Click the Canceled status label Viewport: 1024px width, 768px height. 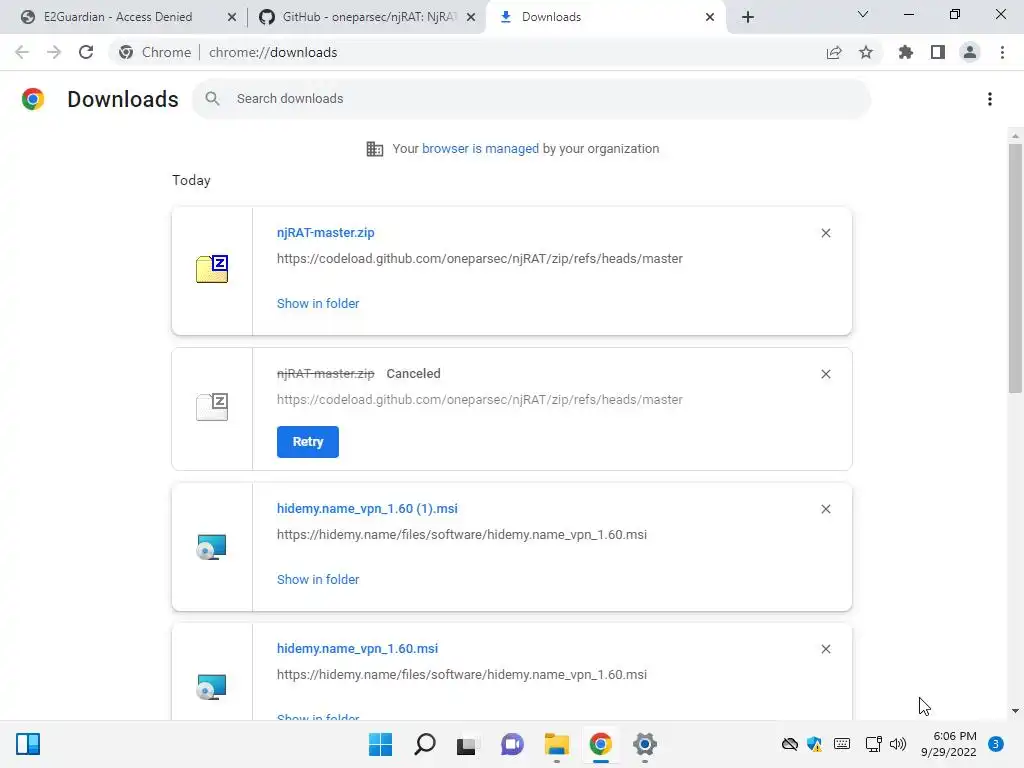pos(413,374)
